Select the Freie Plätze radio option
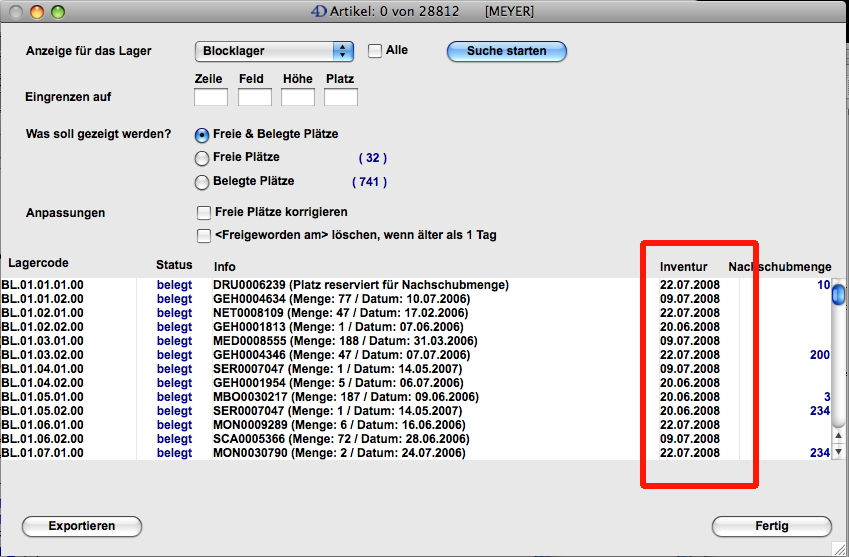849x557 pixels. coord(203,158)
